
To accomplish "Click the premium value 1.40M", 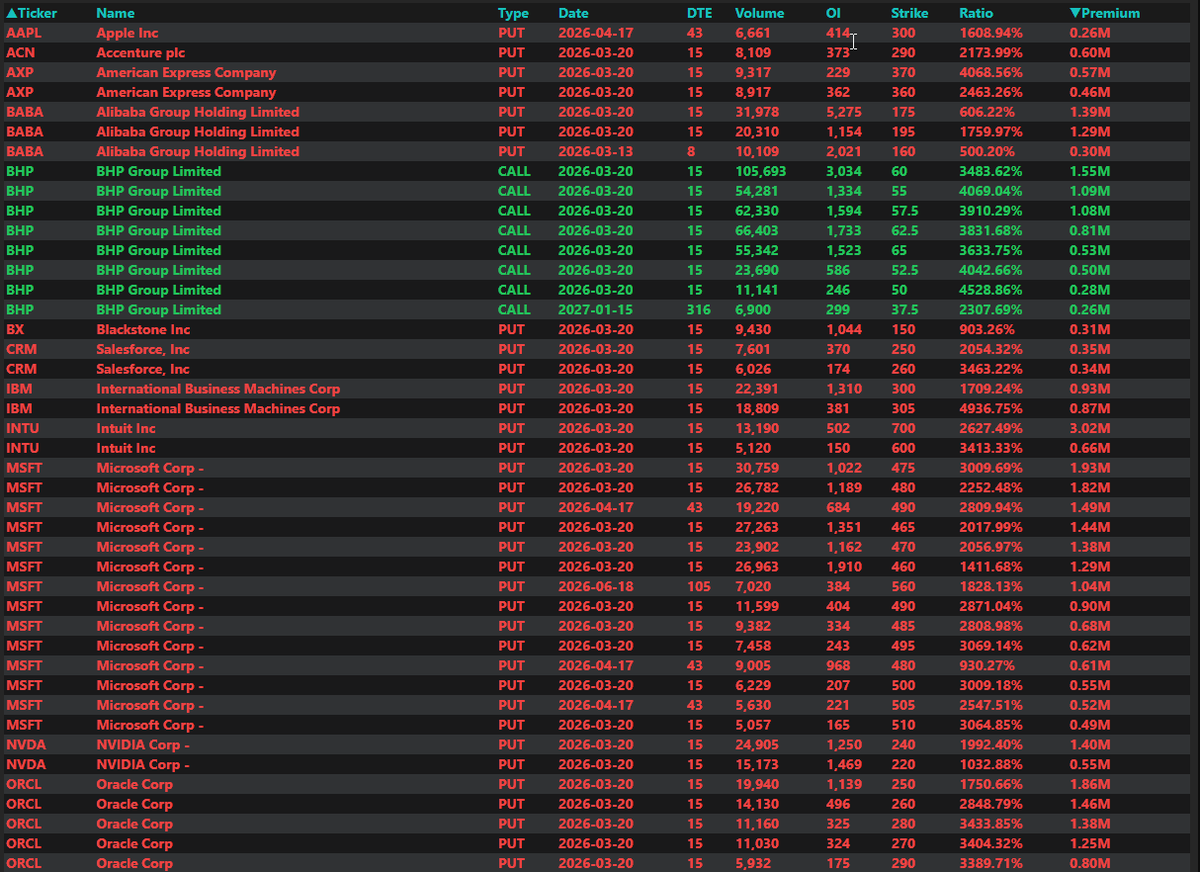I will coord(1090,745).
